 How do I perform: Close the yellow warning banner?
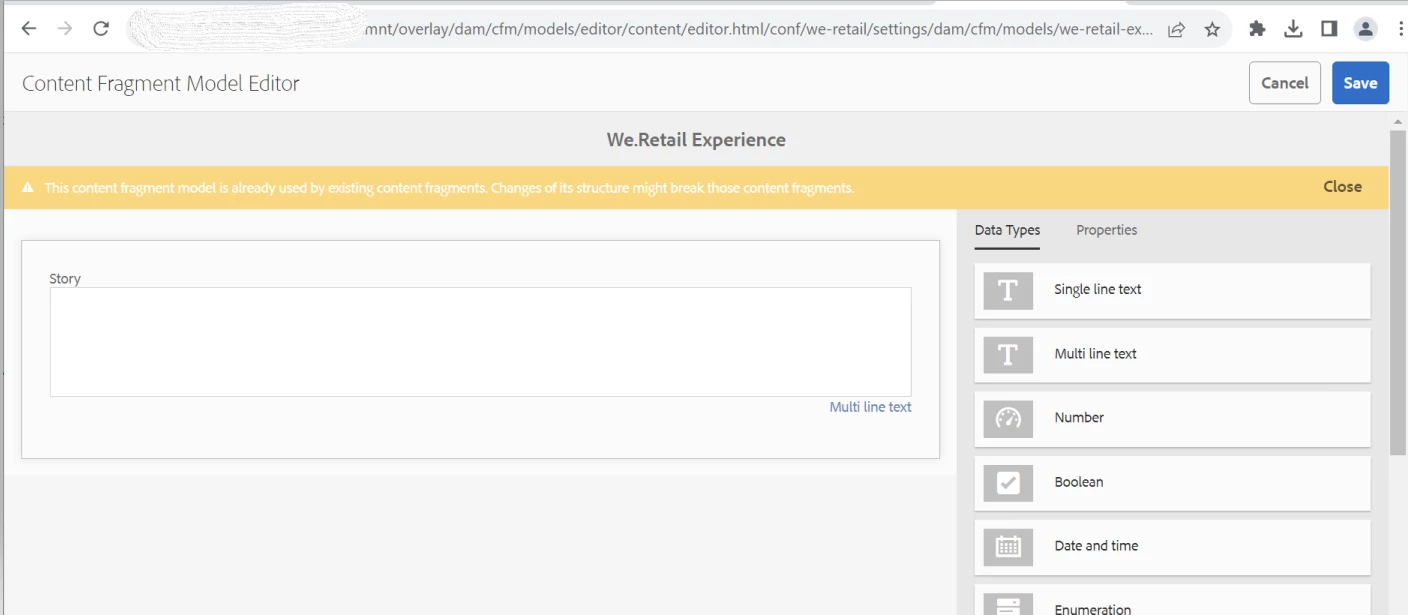click(x=1342, y=187)
